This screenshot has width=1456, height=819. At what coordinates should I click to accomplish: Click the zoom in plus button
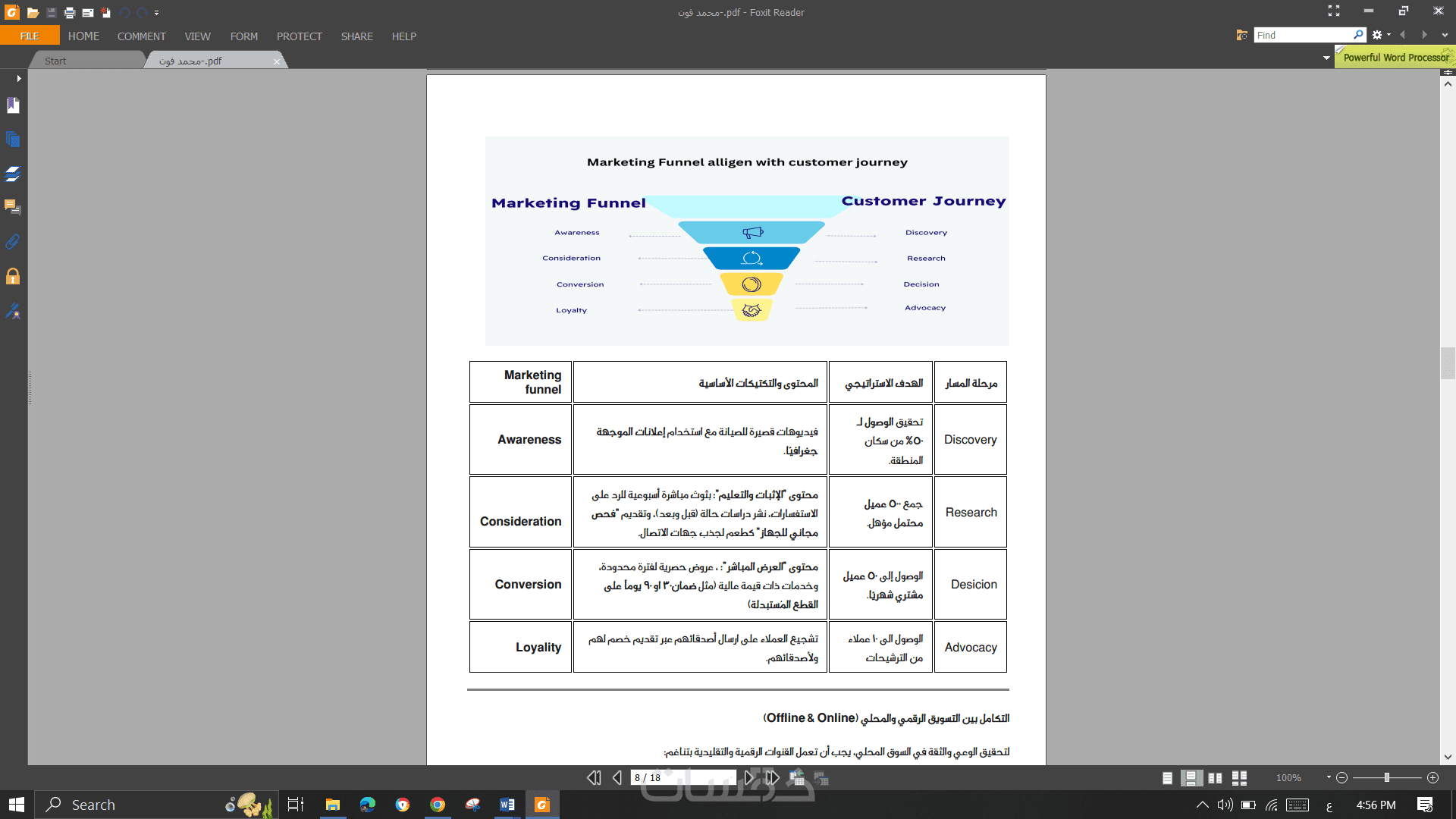coord(1432,777)
